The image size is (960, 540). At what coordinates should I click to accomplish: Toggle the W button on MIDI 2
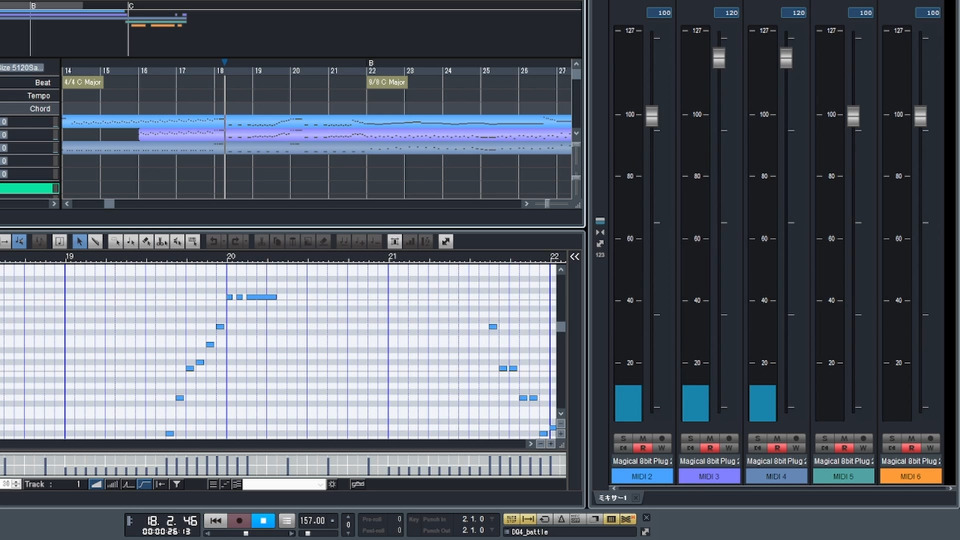(661, 448)
